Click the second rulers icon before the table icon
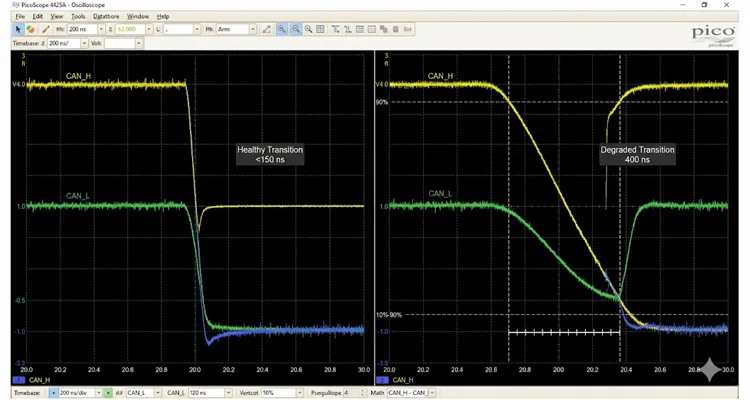Viewport: 750px width, 400px height. click(x=348, y=29)
